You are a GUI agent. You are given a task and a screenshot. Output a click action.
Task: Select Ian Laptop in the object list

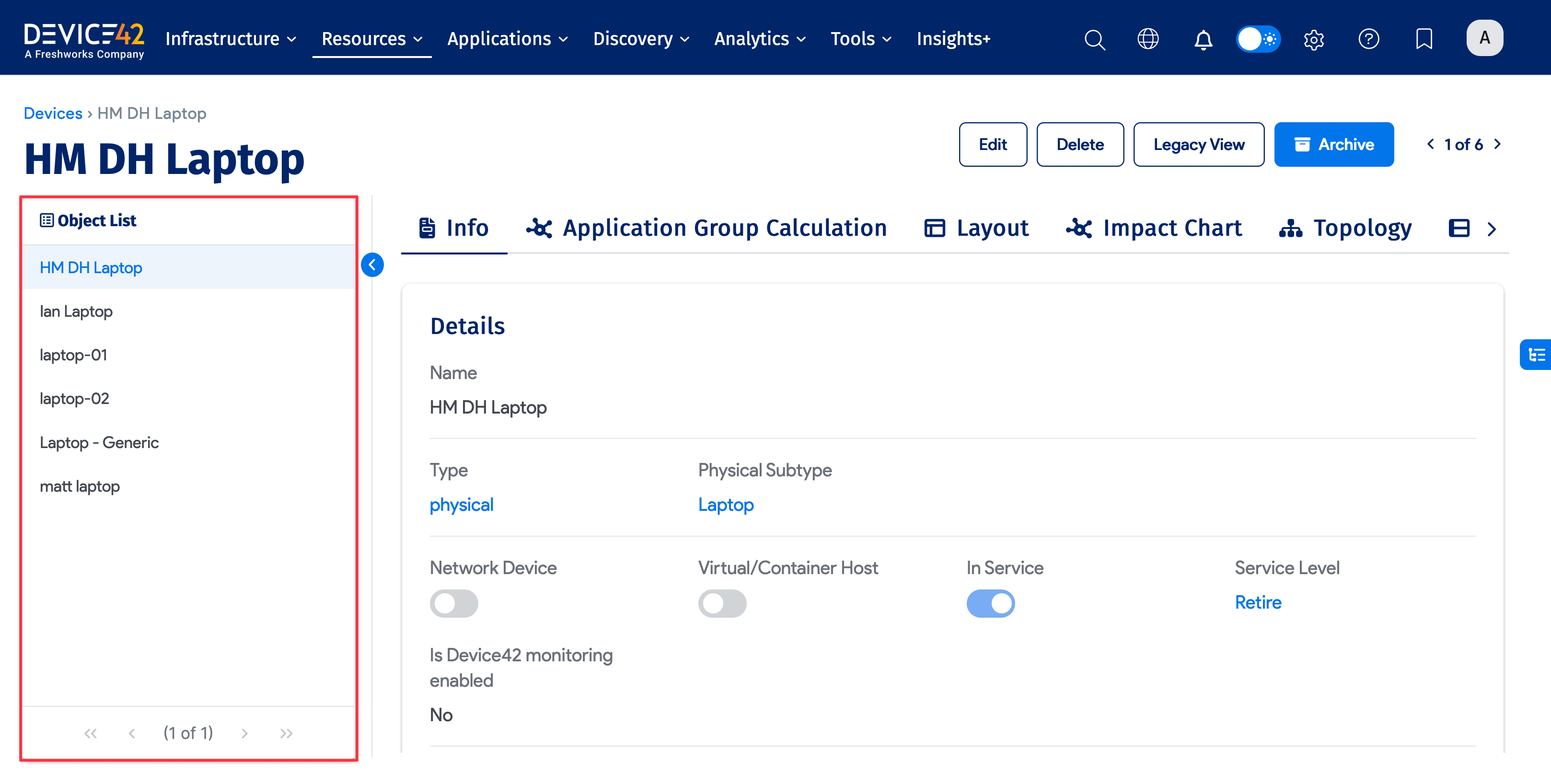pos(76,311)
